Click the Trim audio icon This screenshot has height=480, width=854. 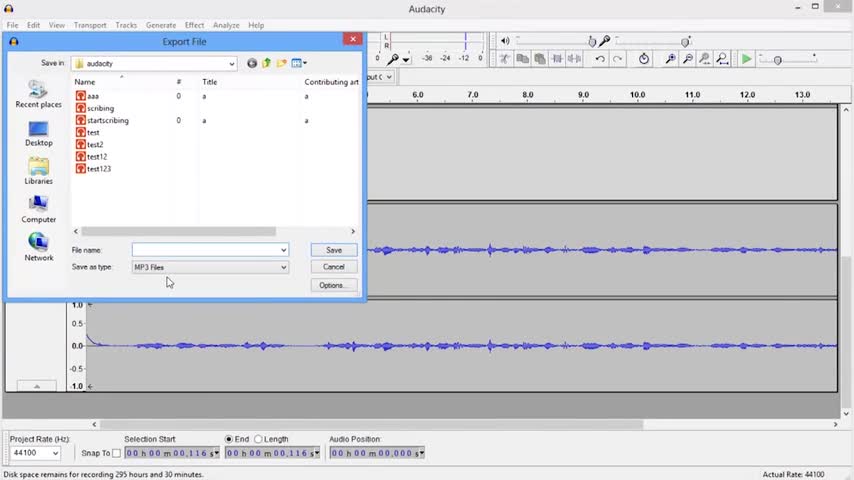pos(557,59)
